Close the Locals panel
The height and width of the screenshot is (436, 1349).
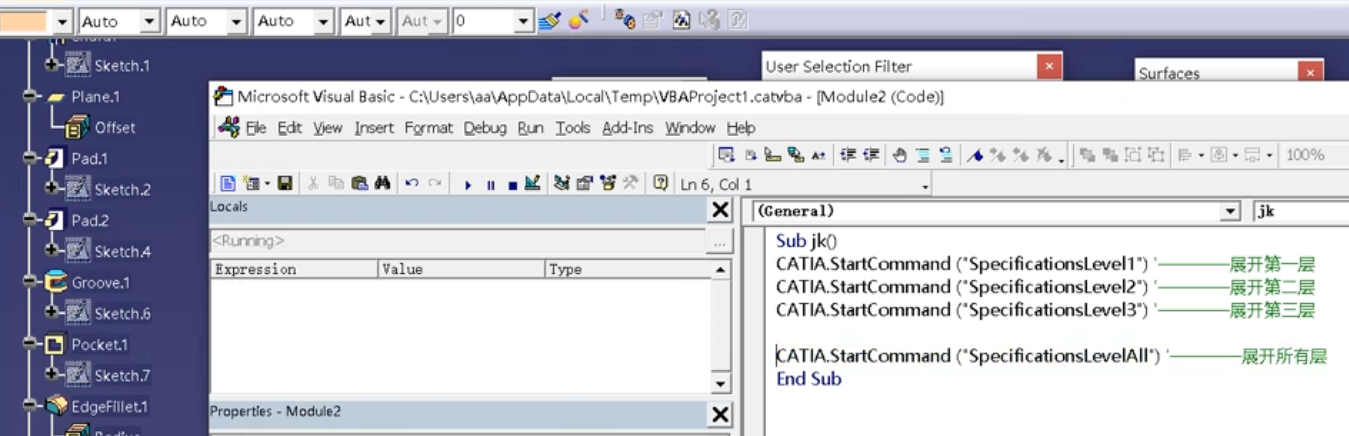click(720, 210)
